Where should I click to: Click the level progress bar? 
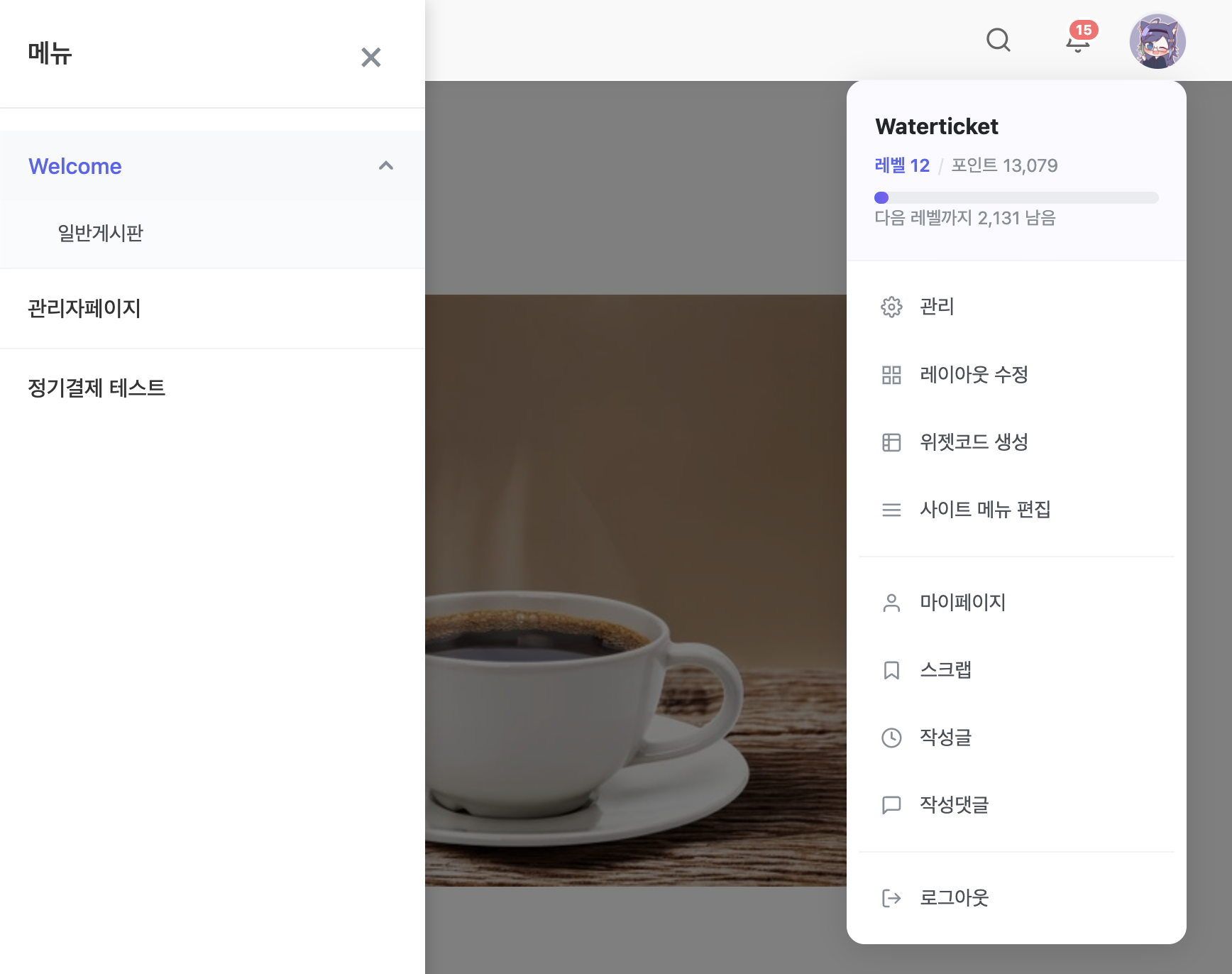(1016, 197)
